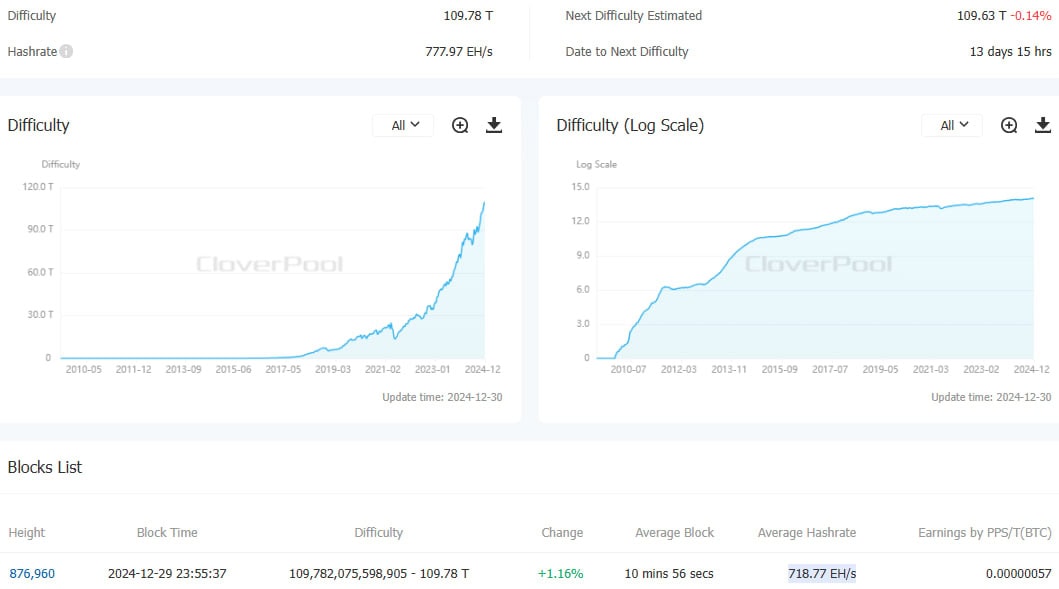Click the Average Block column header

coord(674,532)
